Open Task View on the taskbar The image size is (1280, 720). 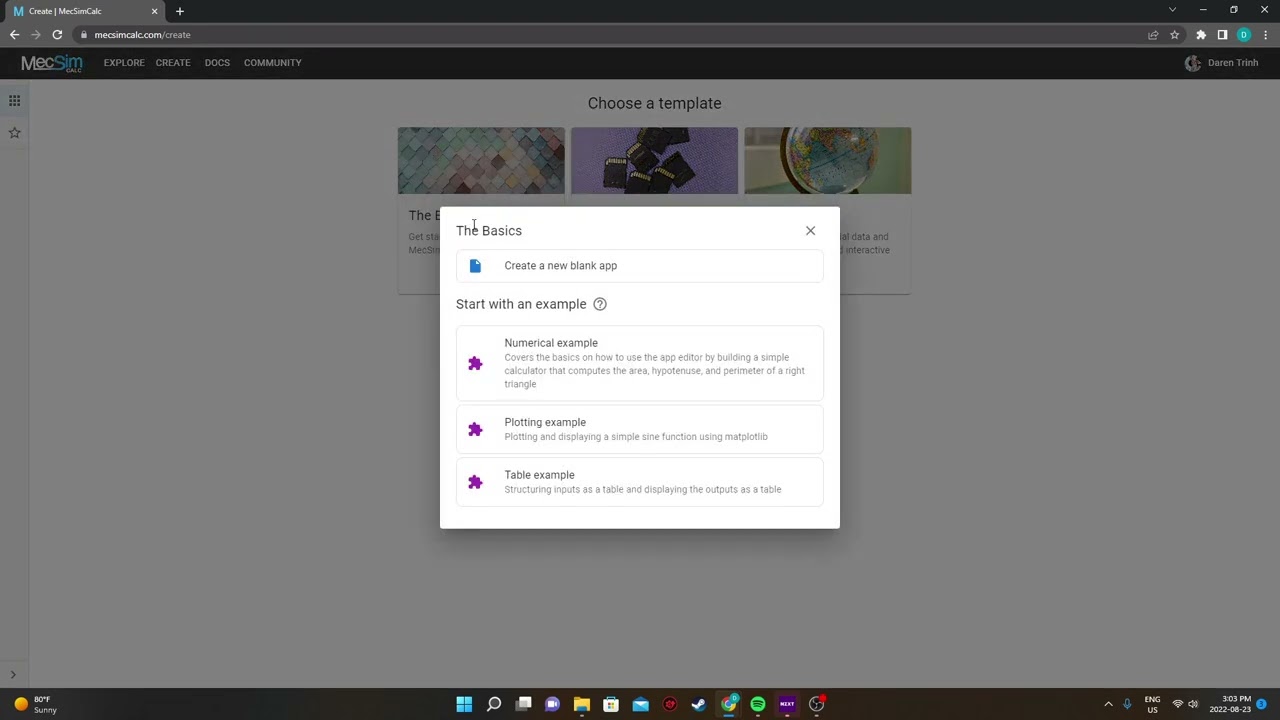(523, 704)
